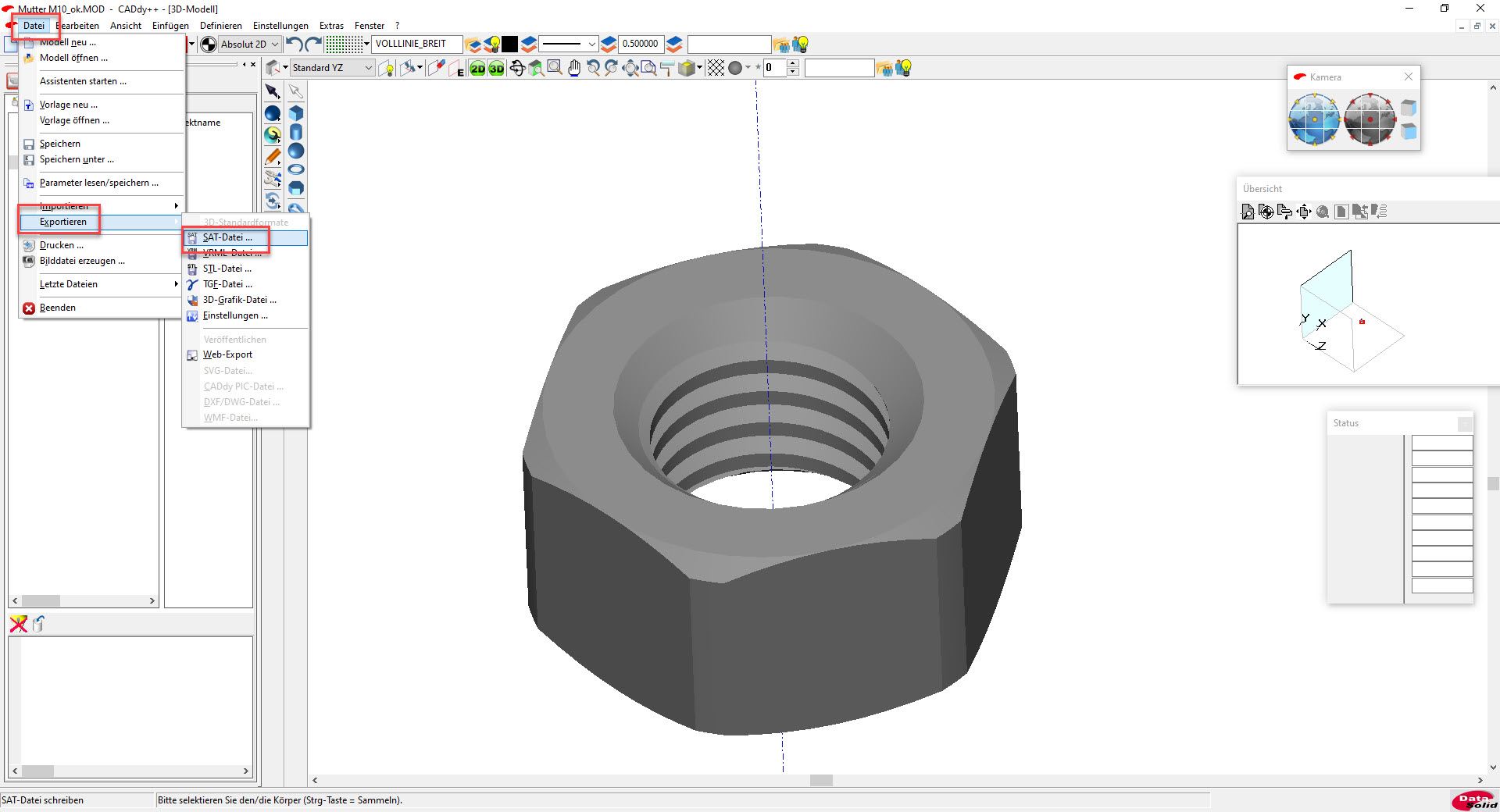Click the blue globe camera view control
The image size is (1500, 812).
pos(1314,119)
